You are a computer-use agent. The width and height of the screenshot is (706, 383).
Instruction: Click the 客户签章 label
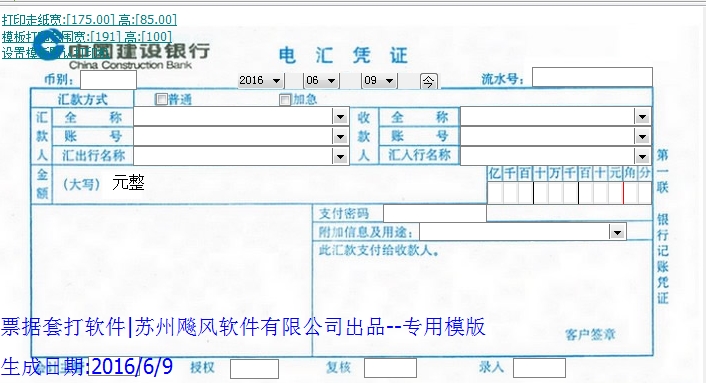point(590,334)
